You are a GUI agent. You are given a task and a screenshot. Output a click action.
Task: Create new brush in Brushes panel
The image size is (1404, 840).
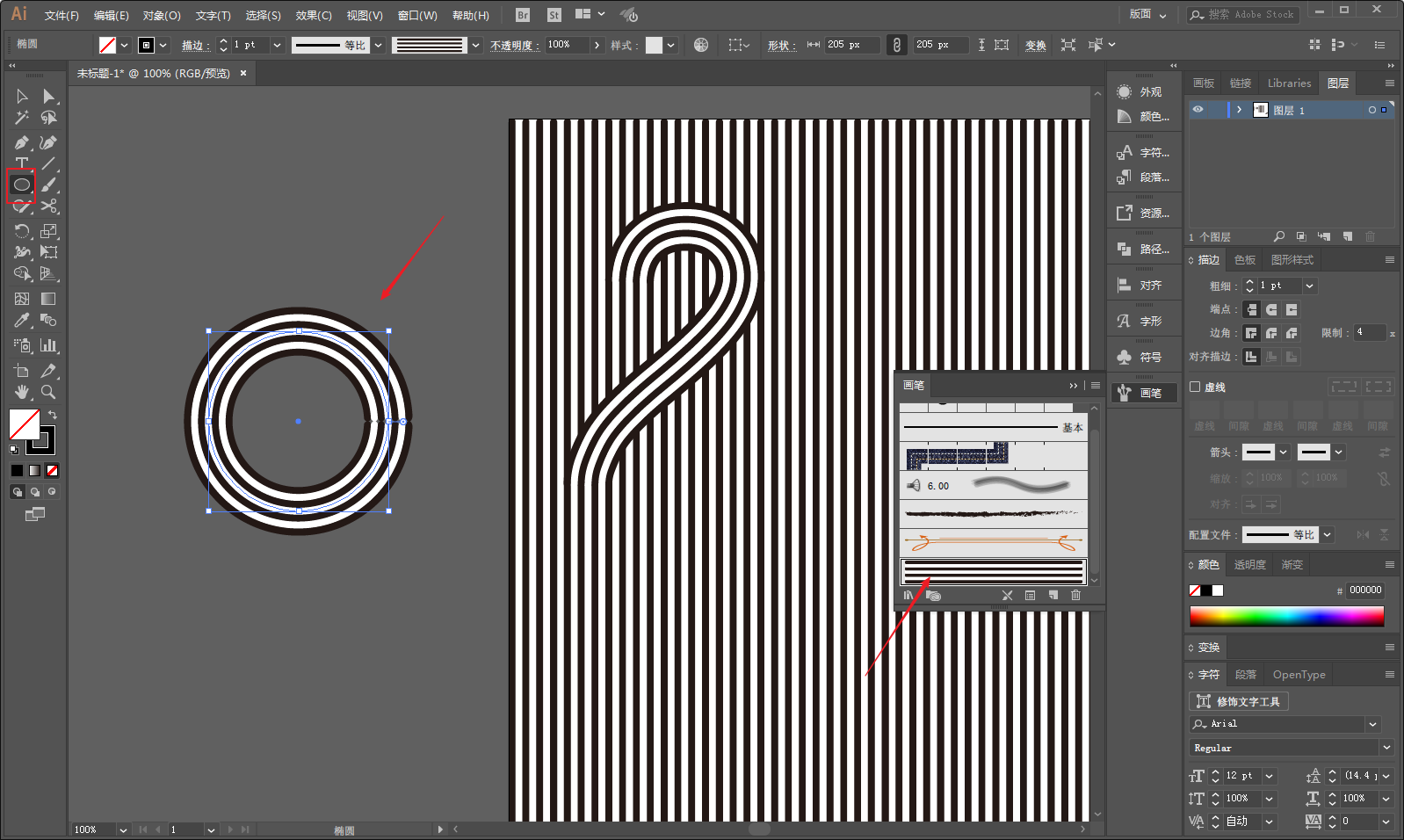click(x=1053, y=596)
